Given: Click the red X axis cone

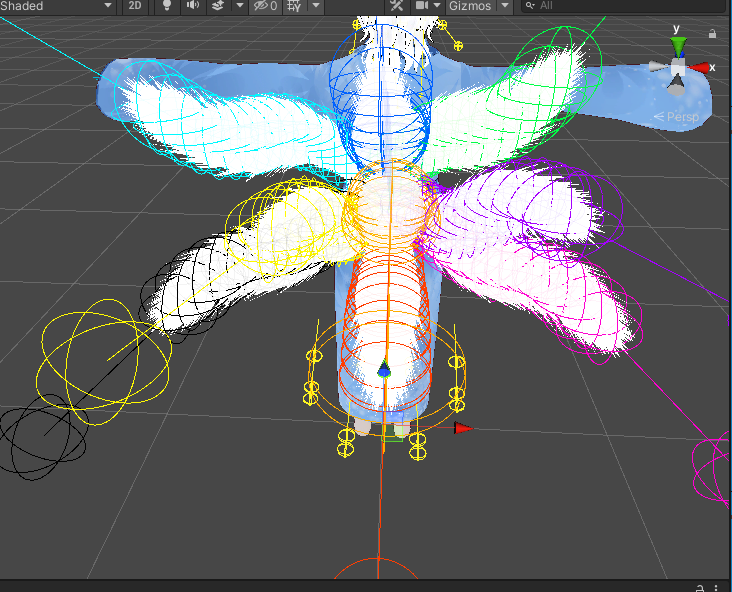Looking at the screenshot, I should (x=701, y=68).
